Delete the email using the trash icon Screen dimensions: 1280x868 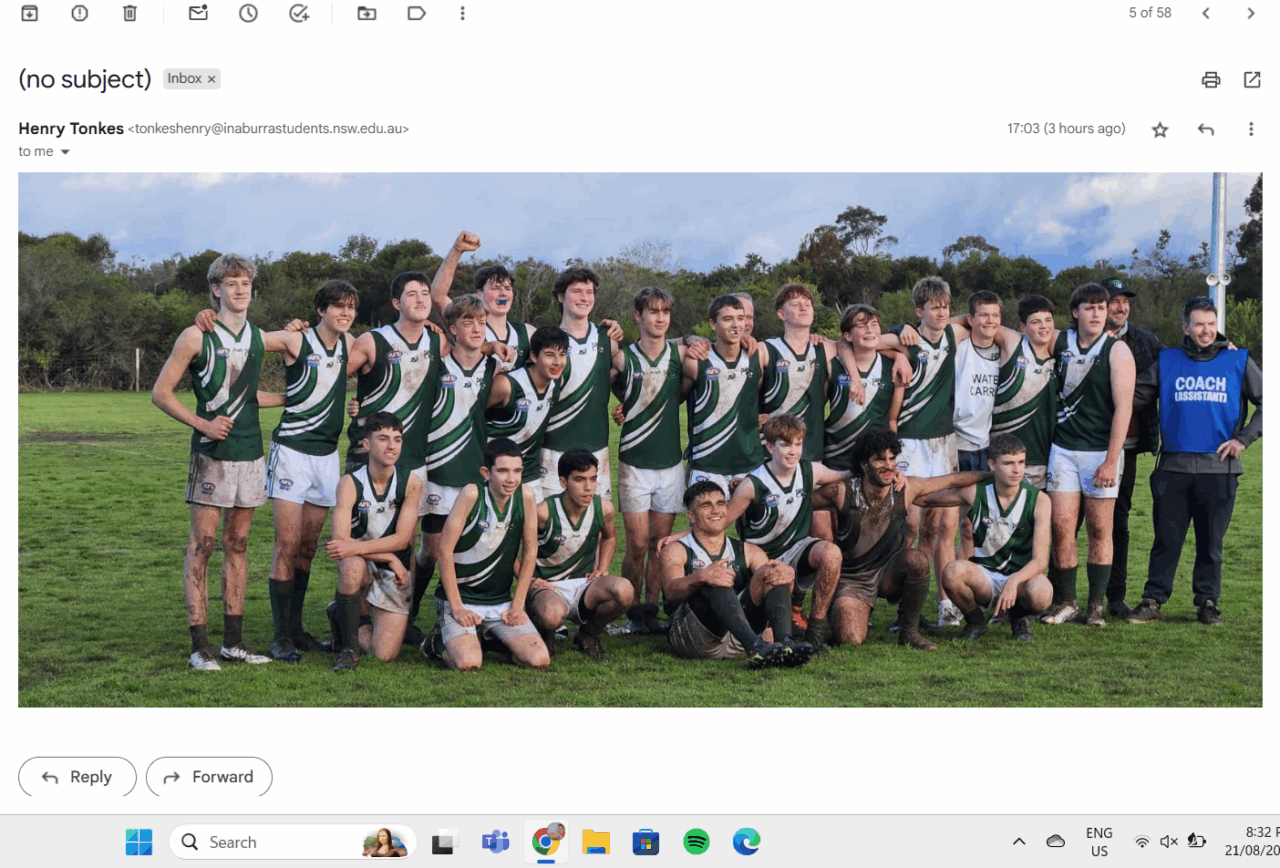click(x=130, y=13)
